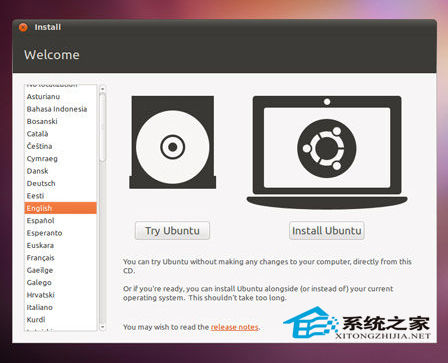Select Deutsch language
This screenshot has width=448, height=363.
point(61,183)
